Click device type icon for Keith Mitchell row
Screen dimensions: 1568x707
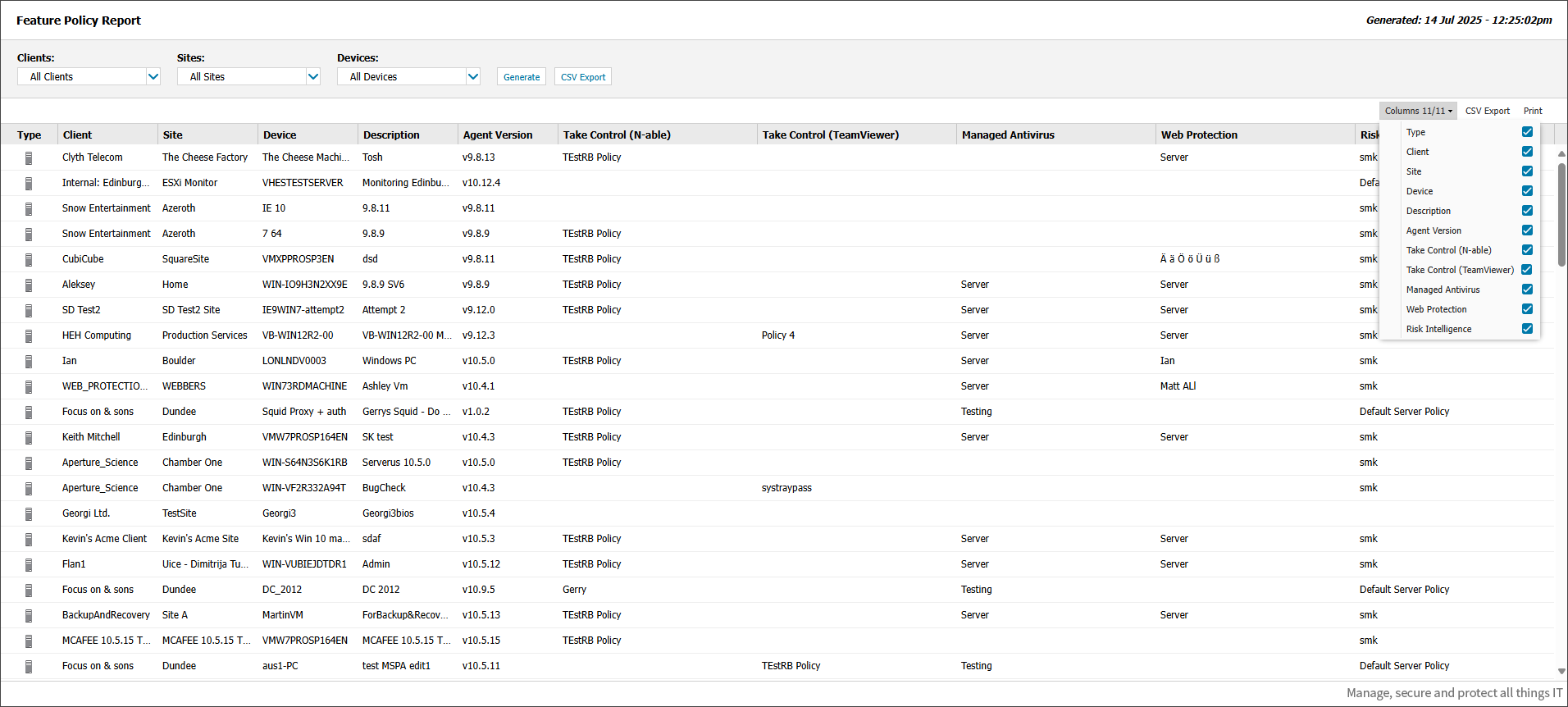tap(29, 437)
